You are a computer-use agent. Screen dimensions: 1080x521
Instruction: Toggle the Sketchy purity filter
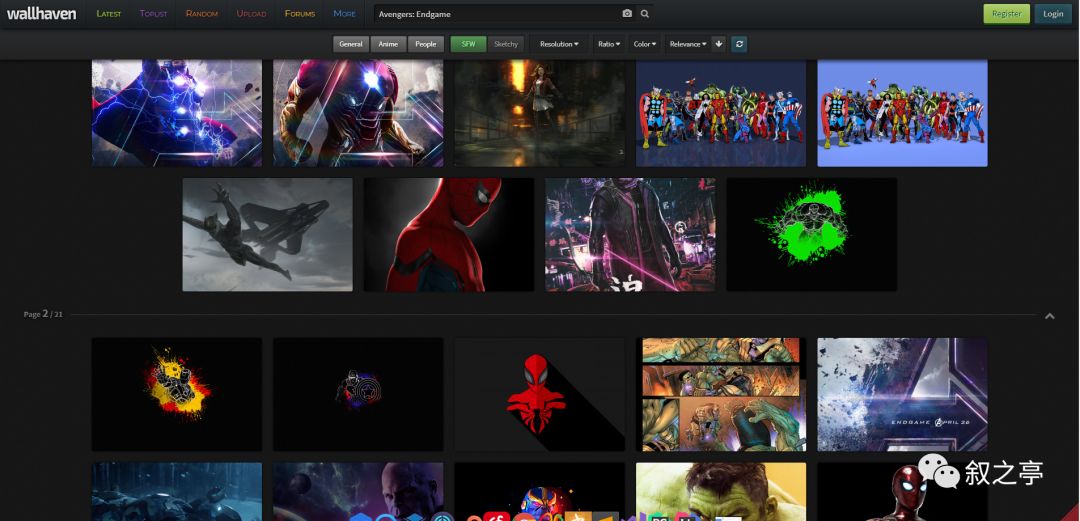tap(506, 44)
